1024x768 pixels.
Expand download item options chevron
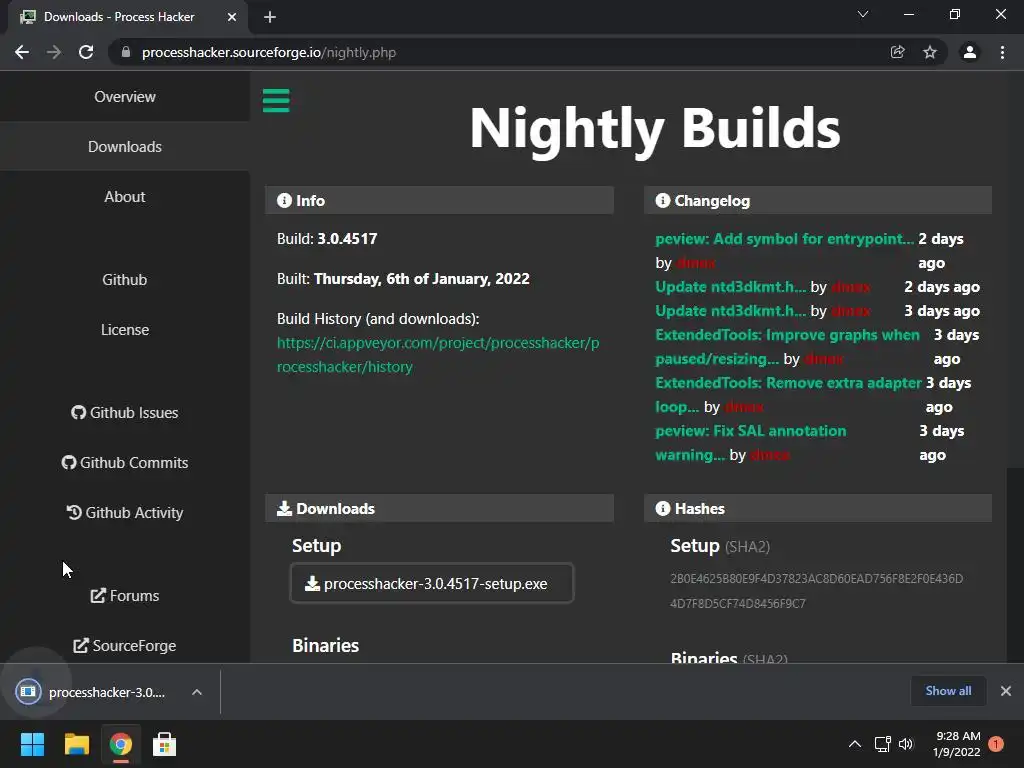[197, 692]
